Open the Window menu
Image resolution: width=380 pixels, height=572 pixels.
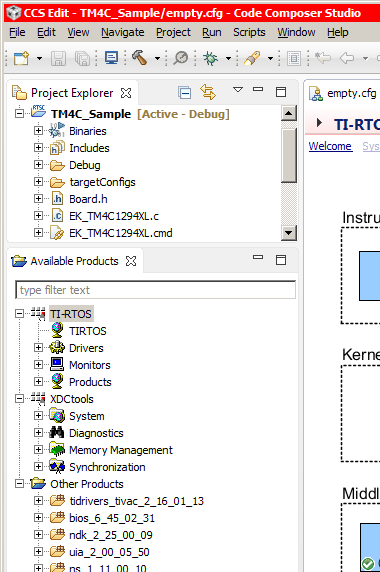(x=296, y=32)
